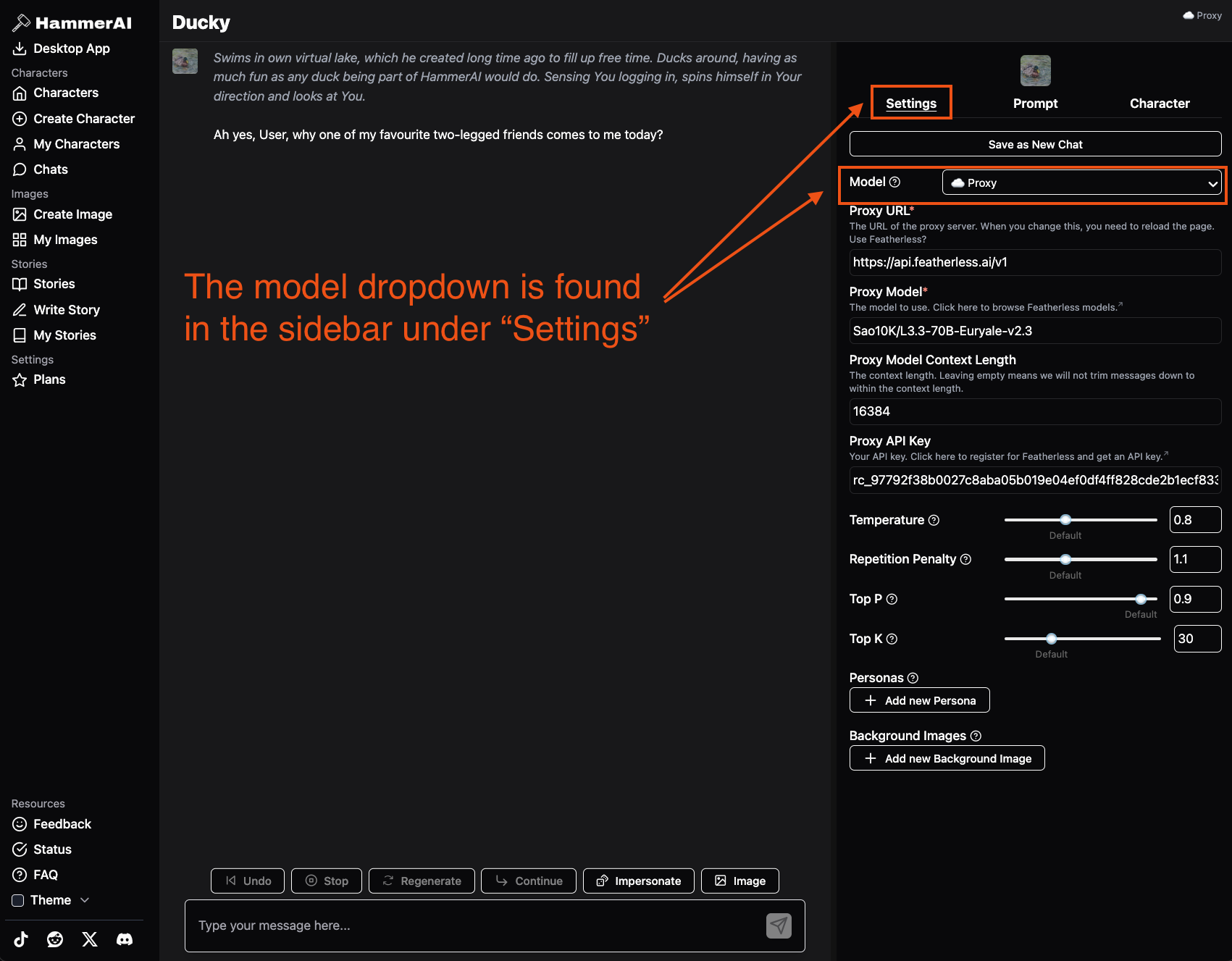The width and height of the screenshot is (1232, 961).
Task: Open Create Image in sidebar
Action: [x=63, y=214]
